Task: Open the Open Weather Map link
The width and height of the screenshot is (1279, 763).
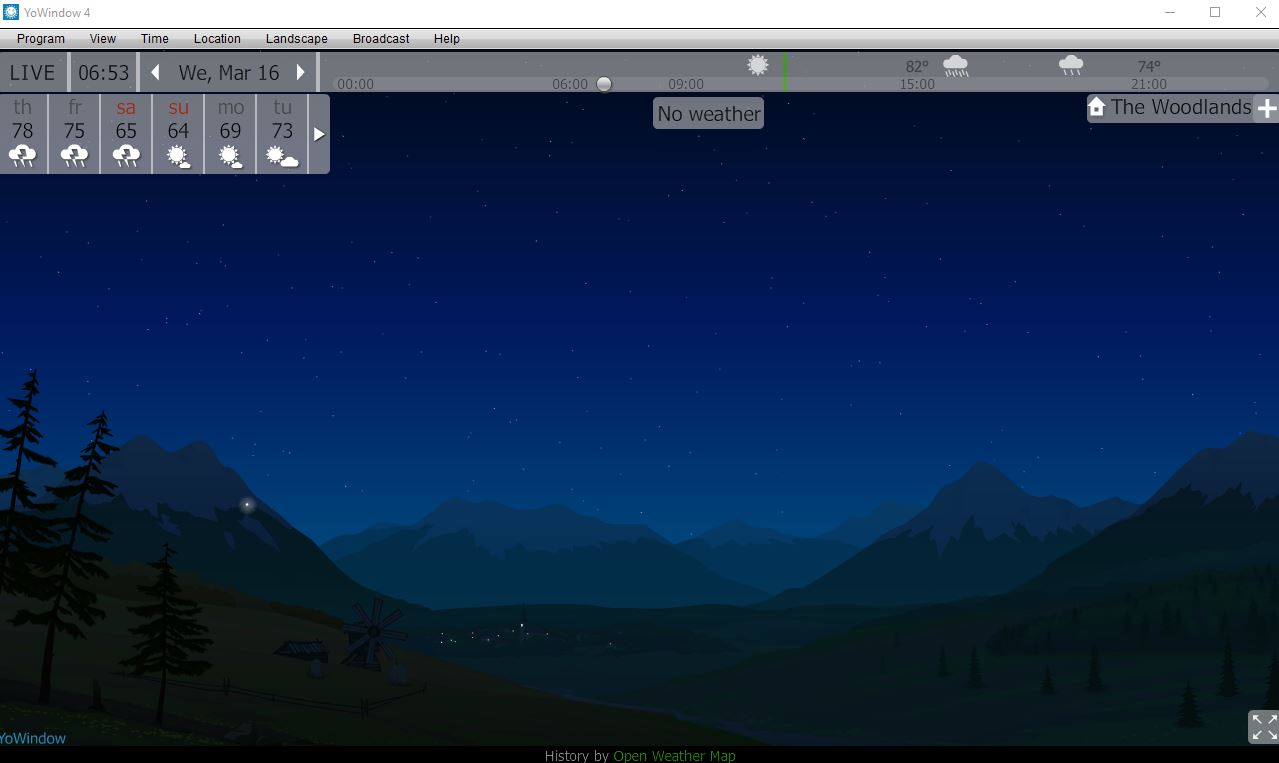Action: tap(674, 756)
